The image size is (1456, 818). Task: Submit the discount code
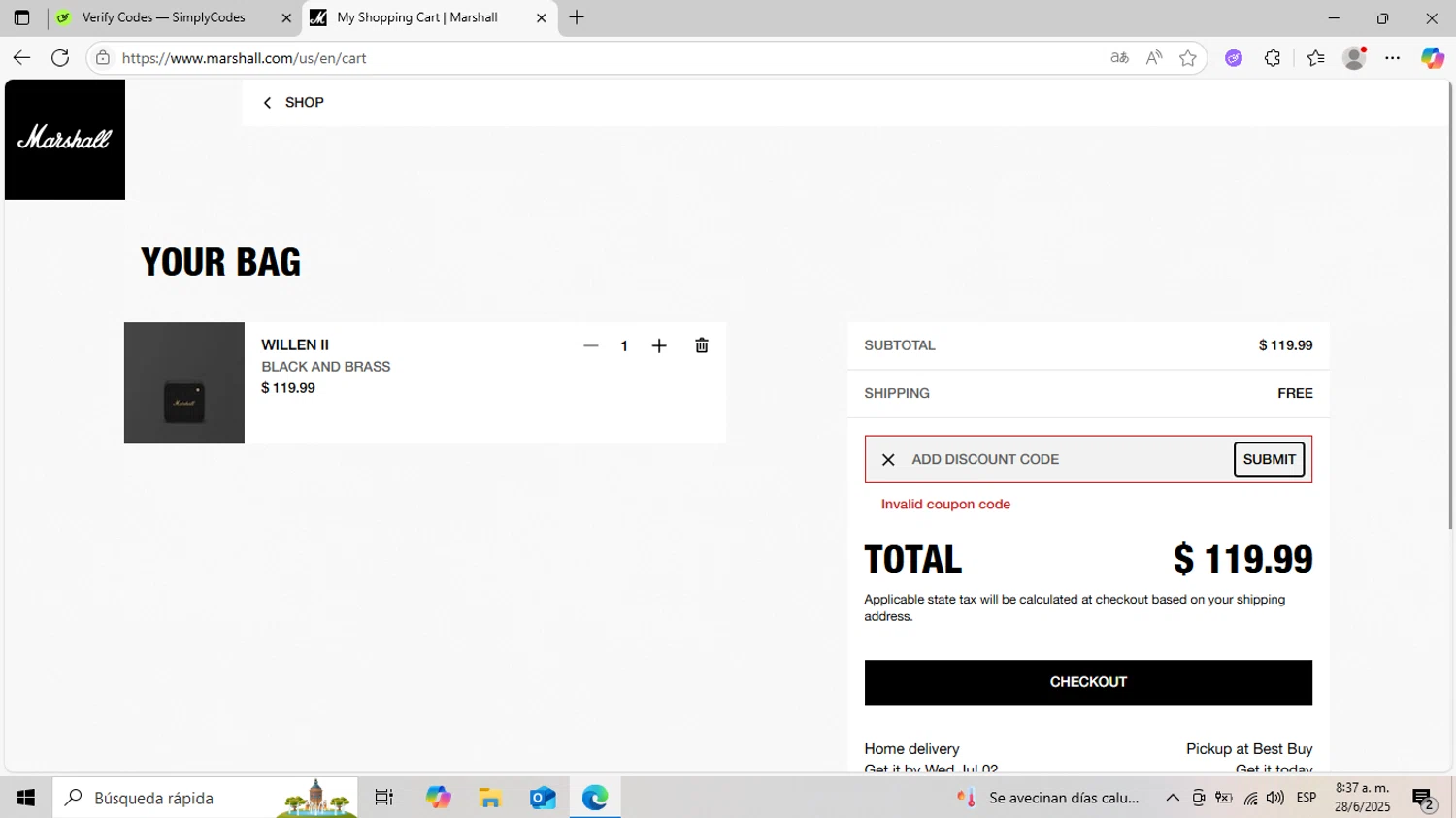pyautogui.click(x=1269, y=459)
